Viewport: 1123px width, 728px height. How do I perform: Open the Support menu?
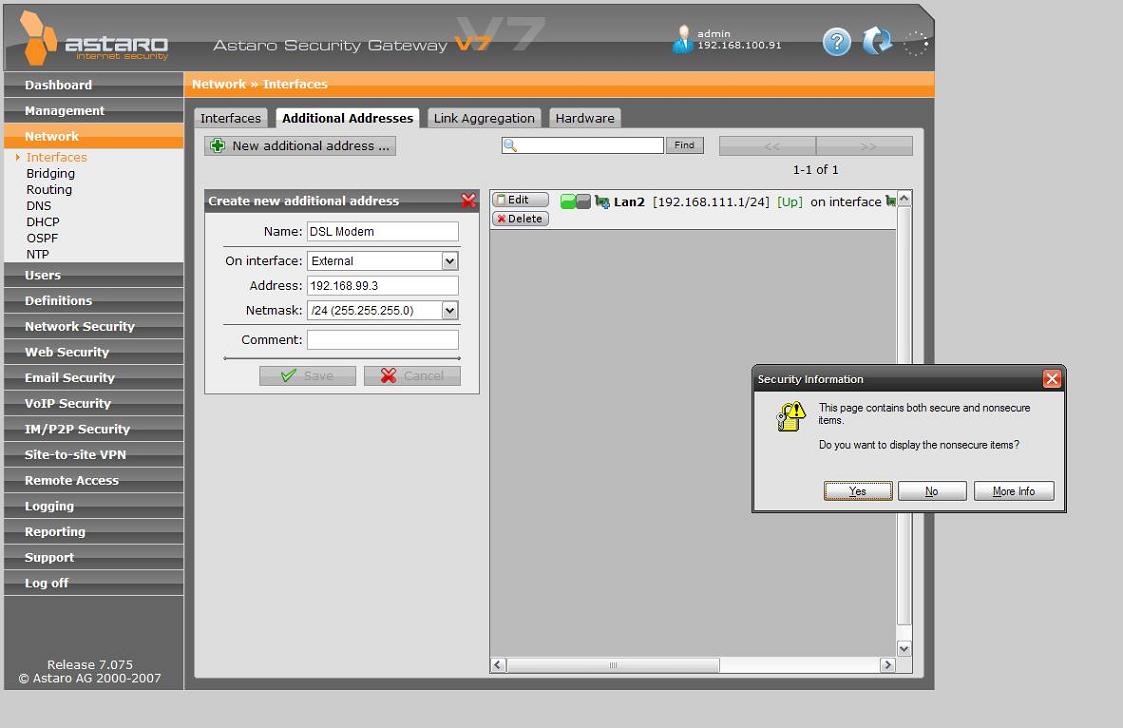click(x=94, y=557)
